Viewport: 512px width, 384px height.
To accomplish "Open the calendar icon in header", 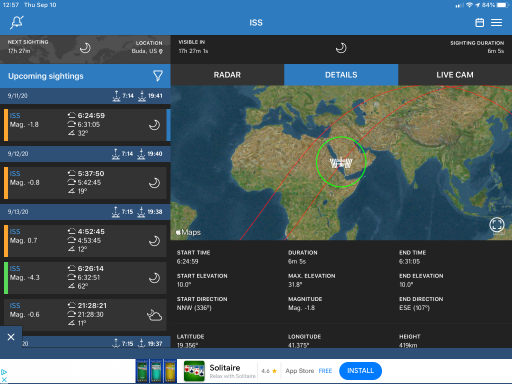I will tap(479, 23).
